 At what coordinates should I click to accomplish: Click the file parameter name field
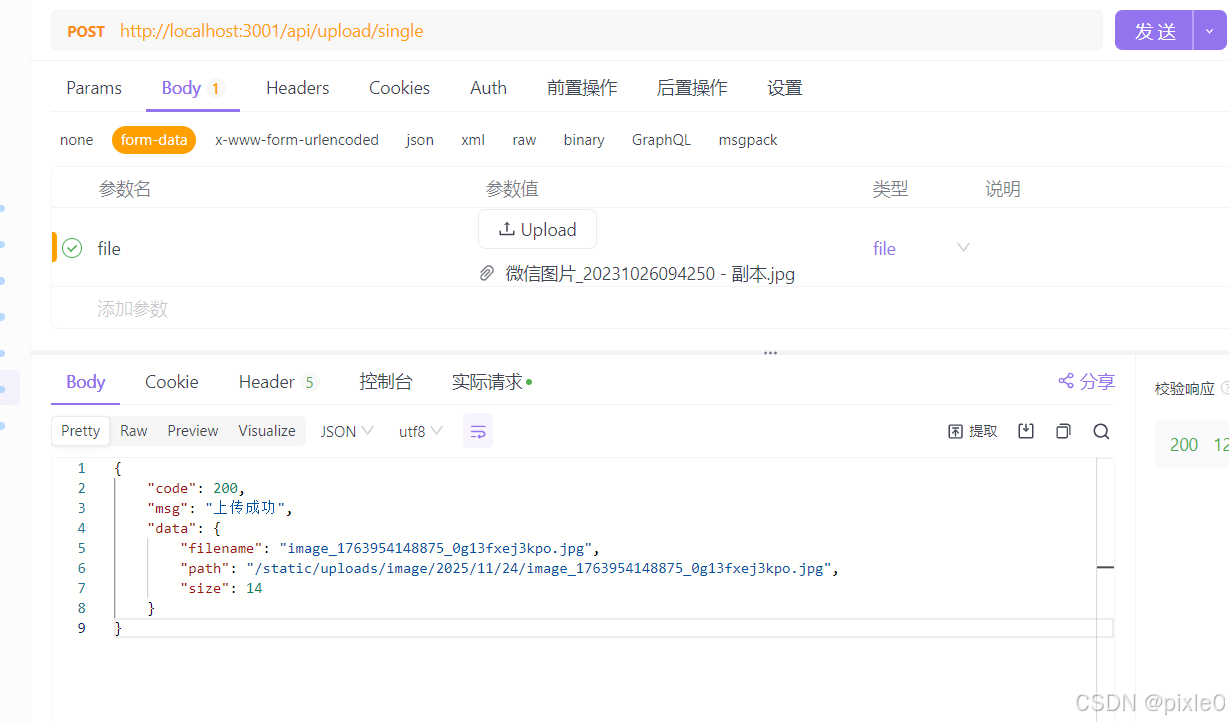pos(109,248)
